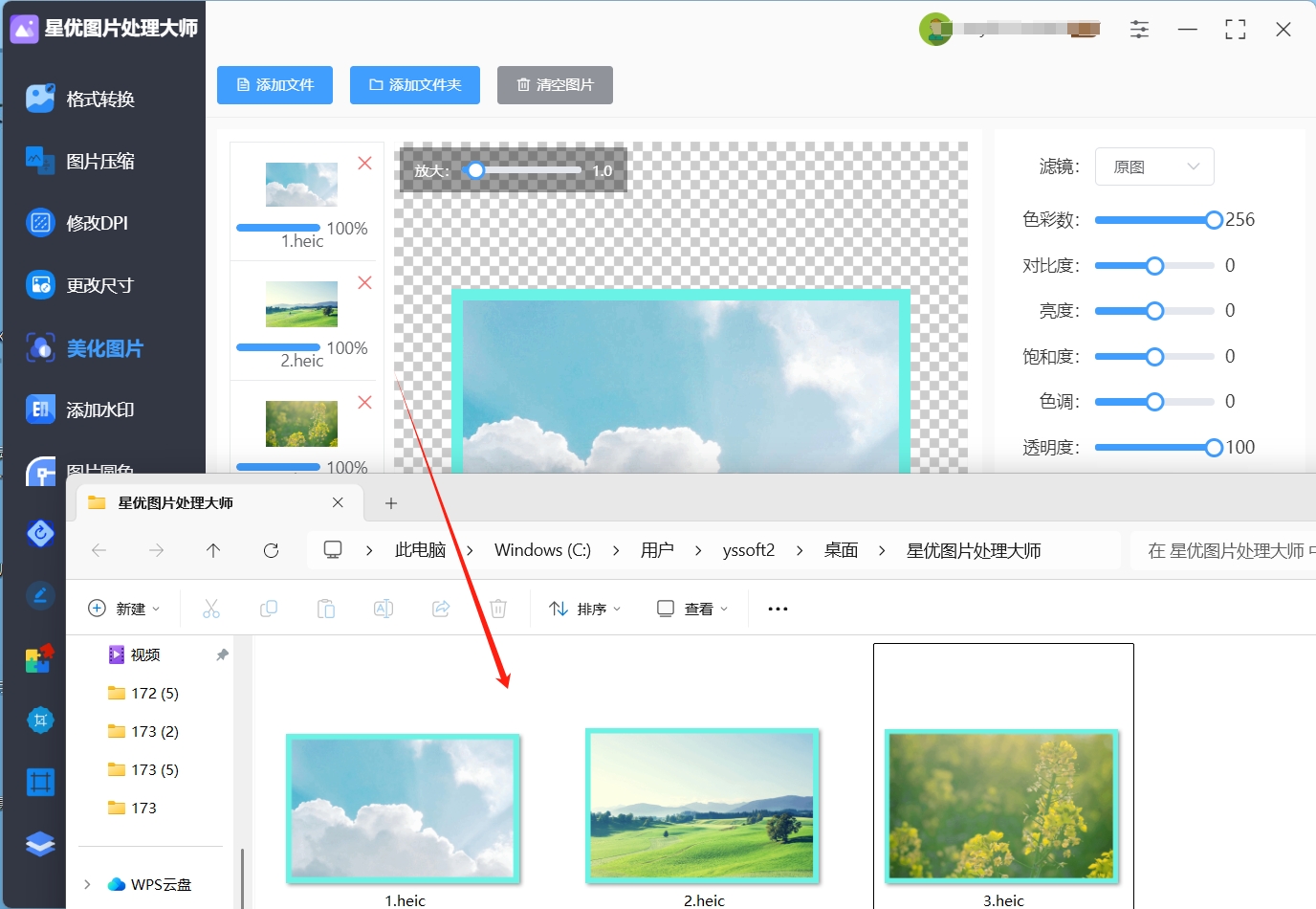This screenshot has height=909, width=1316.
Task: Adjust the 亮度 brightness slider
Action: [x=1154, y=311]
